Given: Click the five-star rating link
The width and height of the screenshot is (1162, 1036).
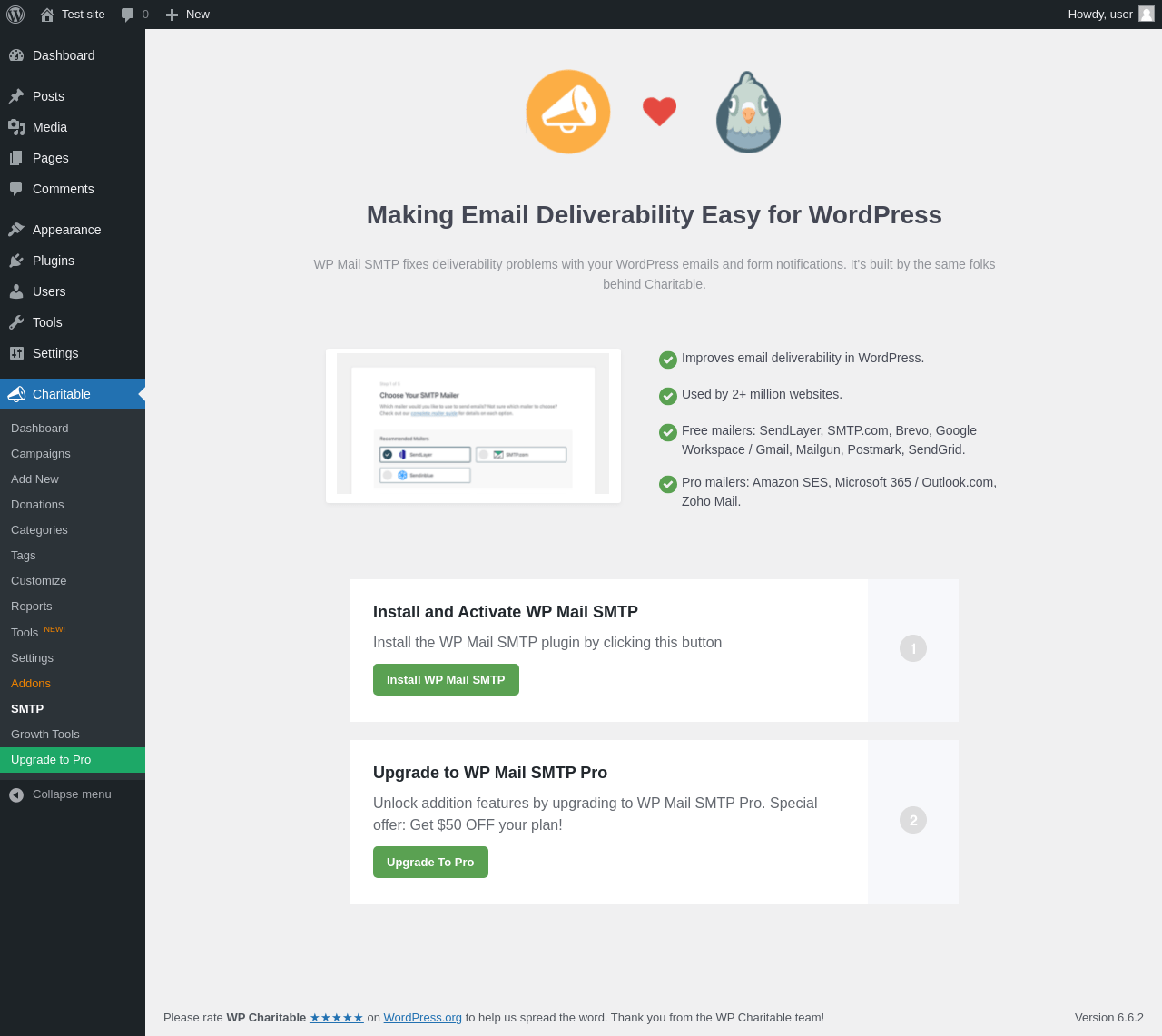Looking at the screenshot, I should click(x=337, y=1018).
